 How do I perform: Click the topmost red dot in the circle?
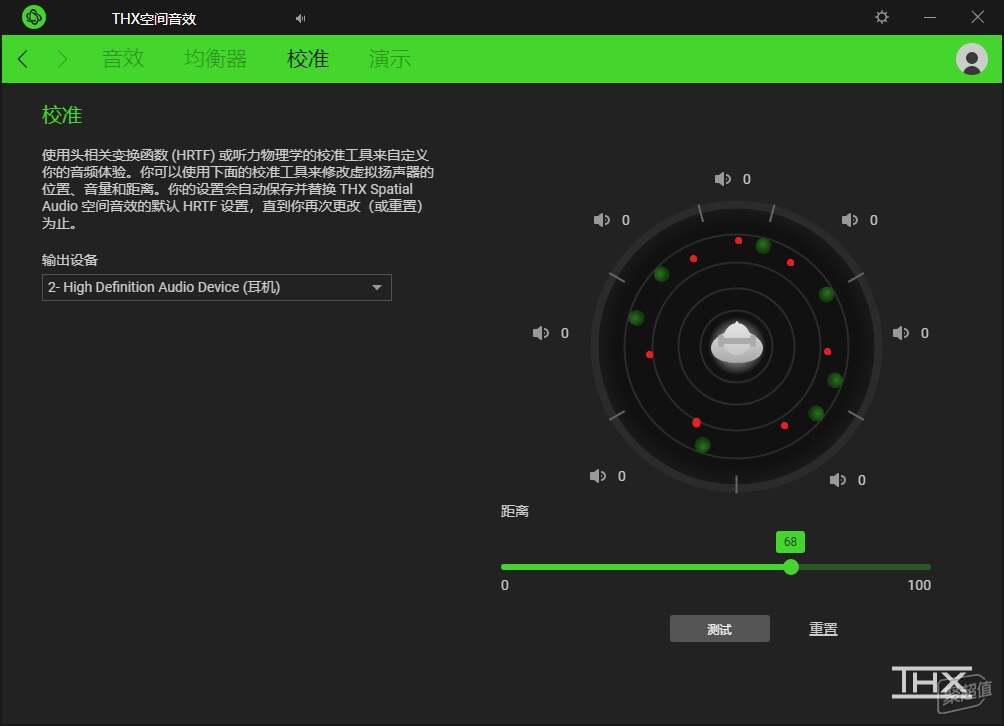[x=738, y=241]
